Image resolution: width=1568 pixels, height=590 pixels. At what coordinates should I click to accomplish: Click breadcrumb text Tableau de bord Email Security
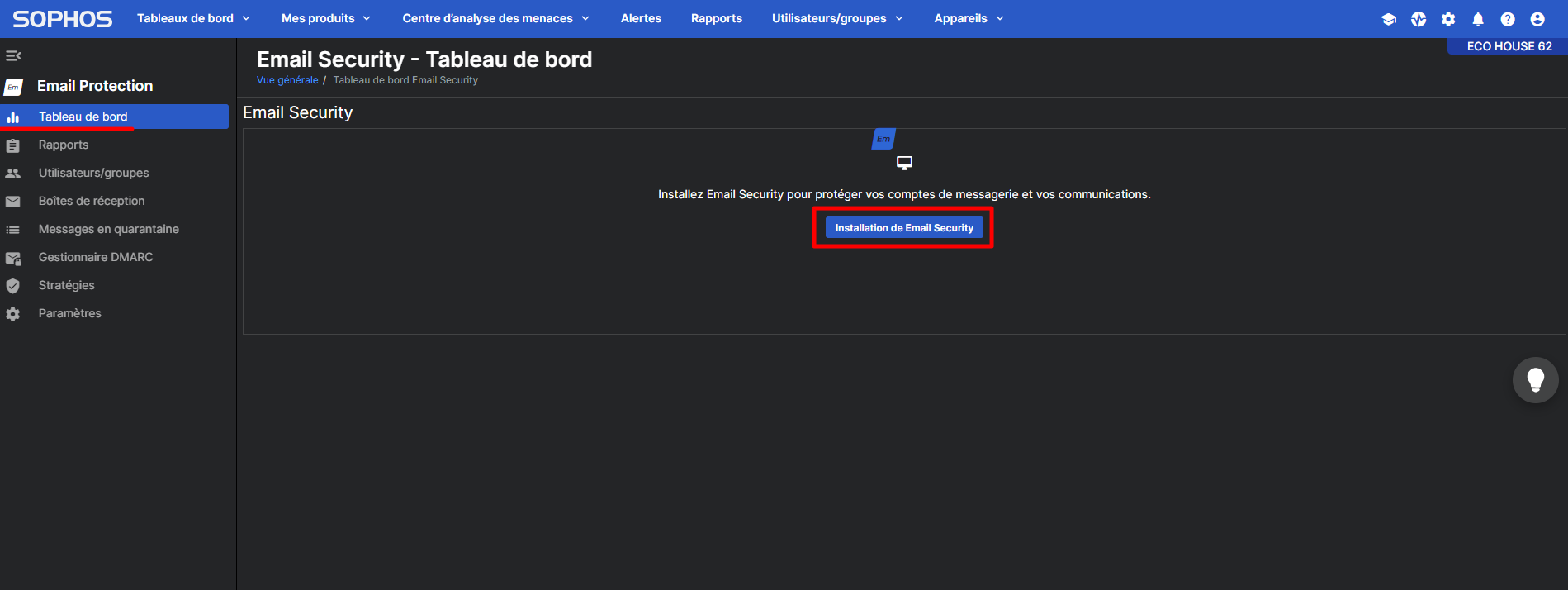[x=405, y=80]
